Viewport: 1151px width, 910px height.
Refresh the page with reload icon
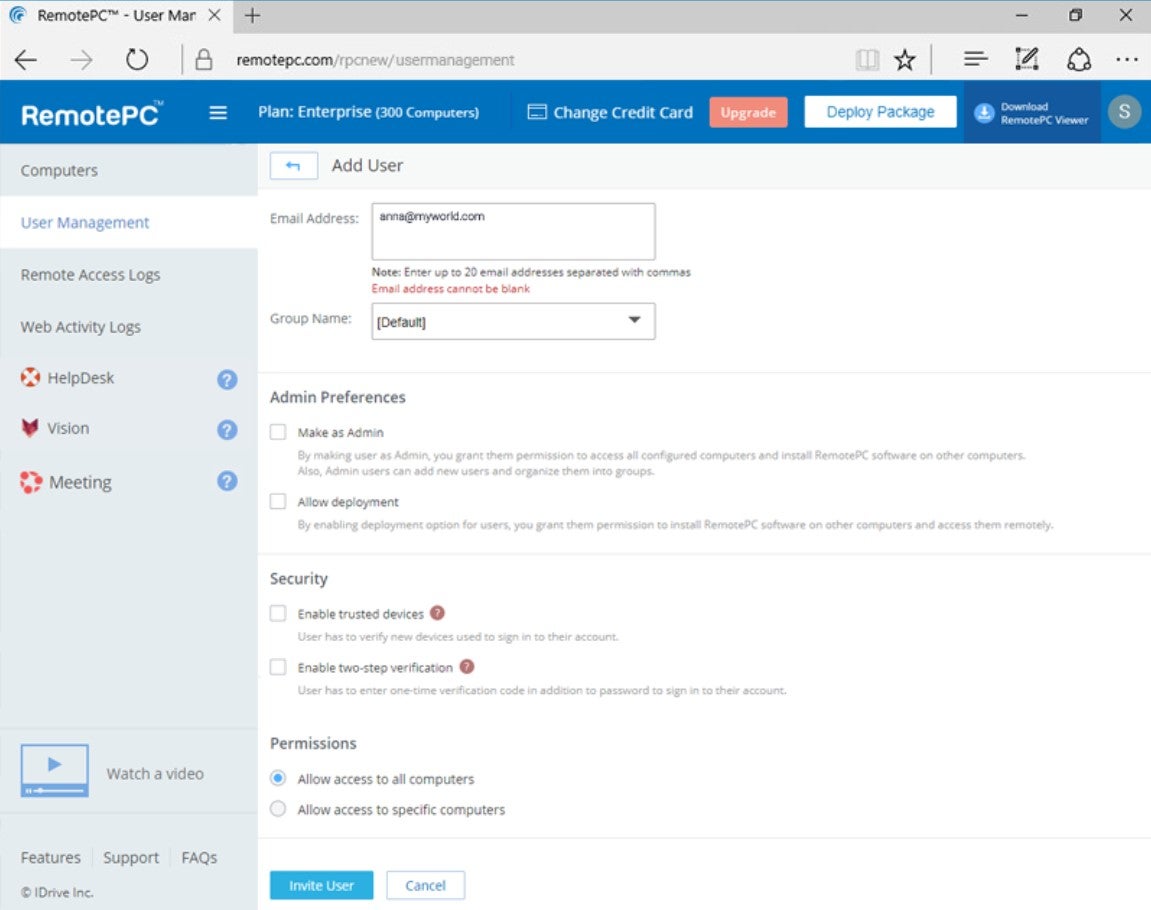pos(137,59)
